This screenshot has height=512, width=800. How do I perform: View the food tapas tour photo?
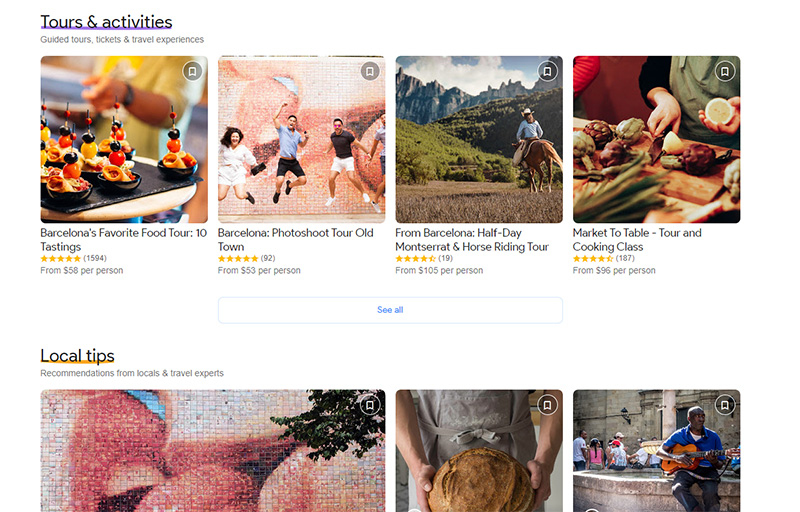[x=124, y=139]
